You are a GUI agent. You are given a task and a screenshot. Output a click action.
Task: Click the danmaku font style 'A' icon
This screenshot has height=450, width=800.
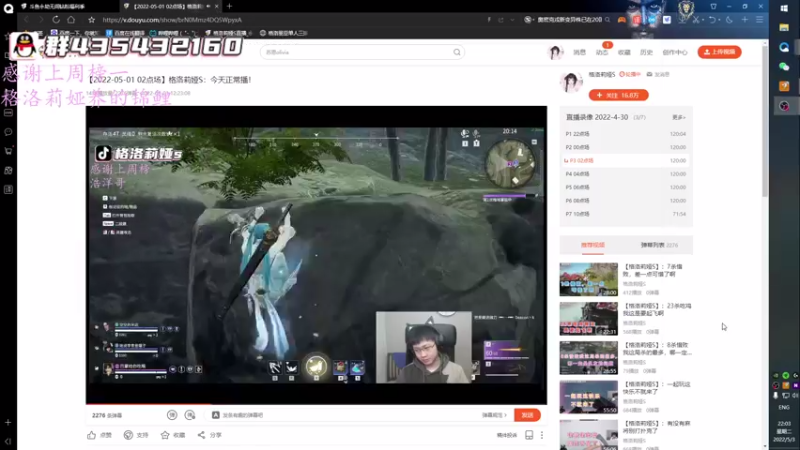pos(216,415)
